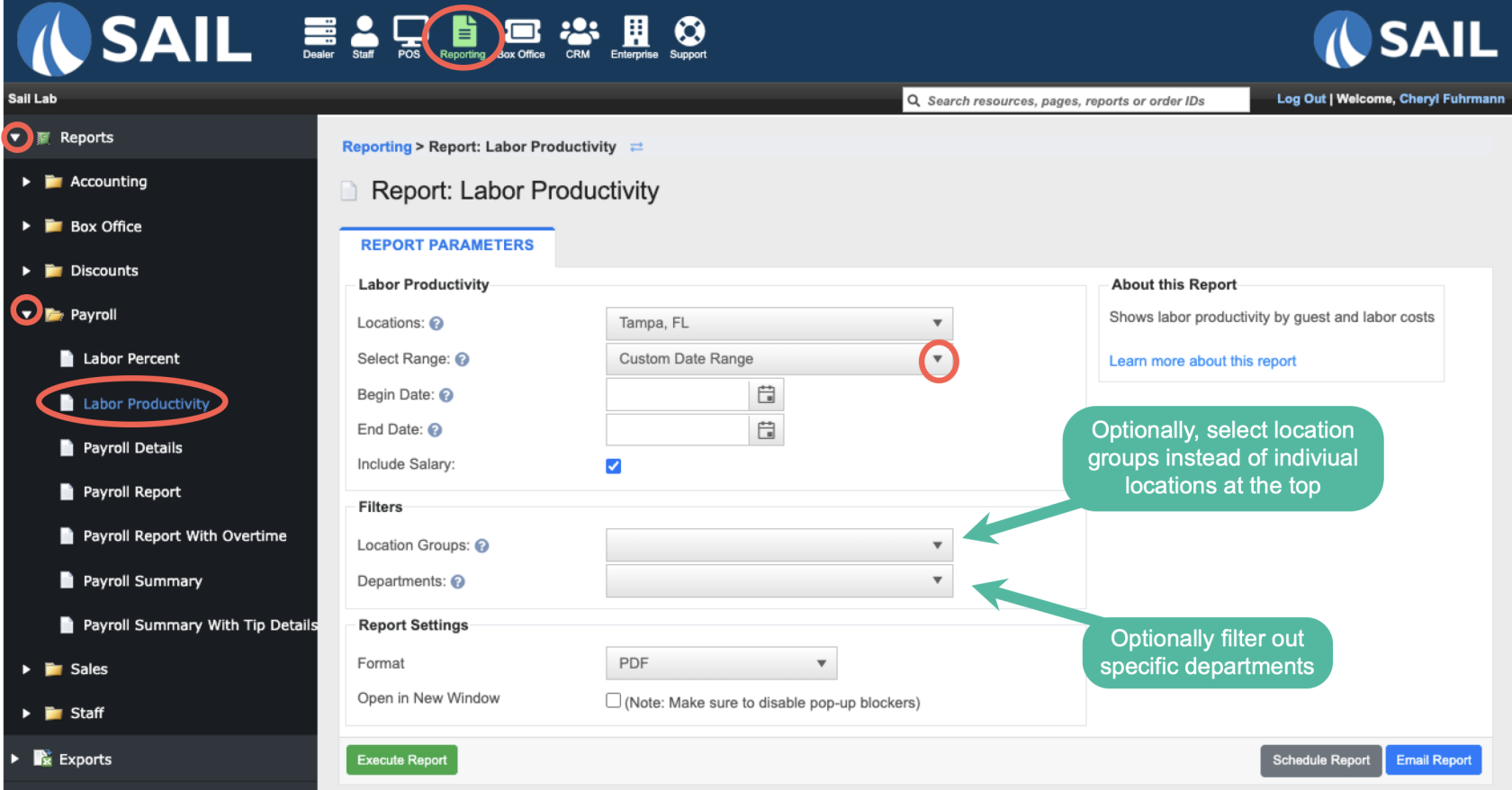Toggle the Include Salary checkbox
The image size is (1512, 790).
tap(614, 466)
